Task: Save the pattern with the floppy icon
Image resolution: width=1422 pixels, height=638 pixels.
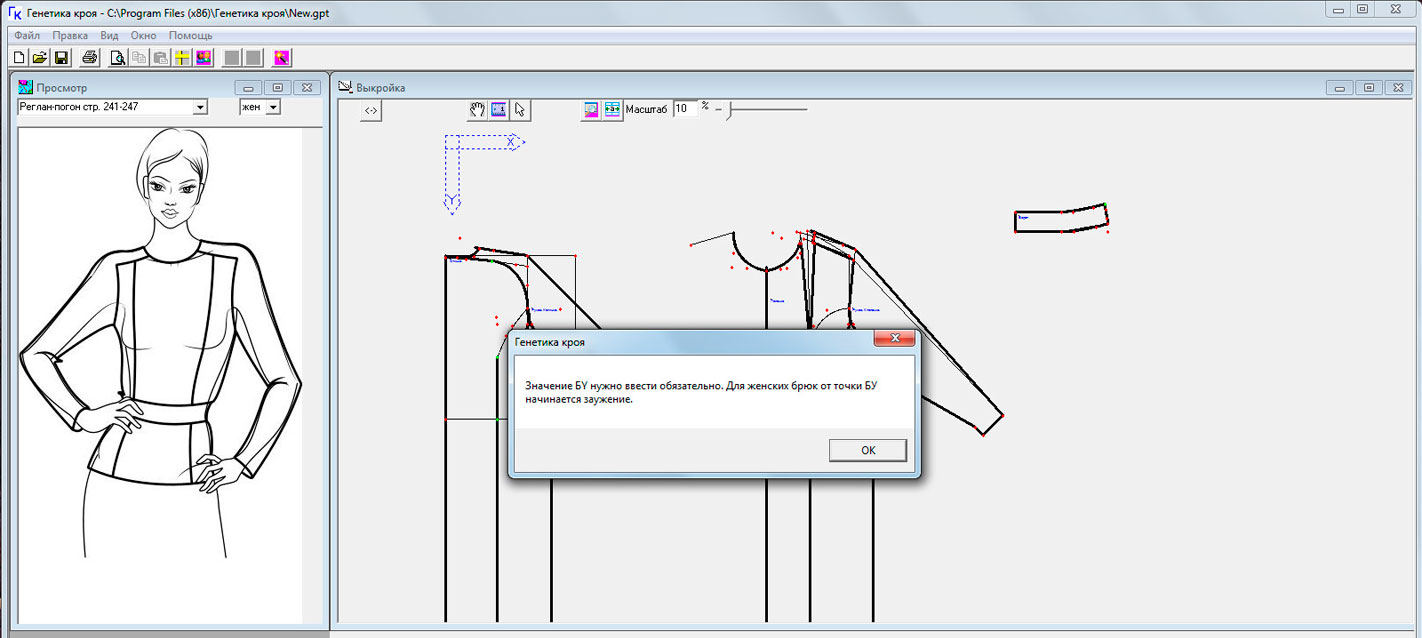Action: 61,57
